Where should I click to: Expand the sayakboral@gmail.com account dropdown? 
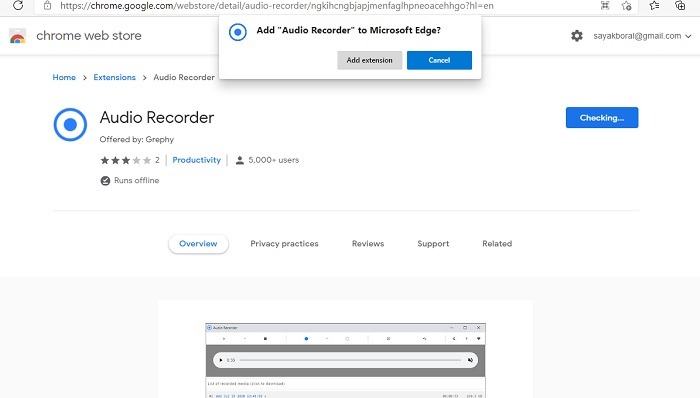point(642,36)
